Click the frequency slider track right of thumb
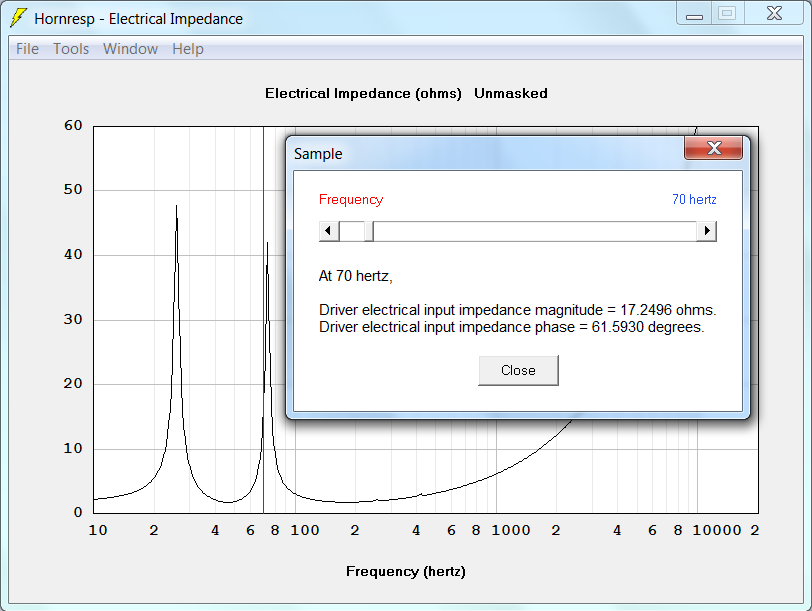812x611 pixels. (x=535, y=230)
